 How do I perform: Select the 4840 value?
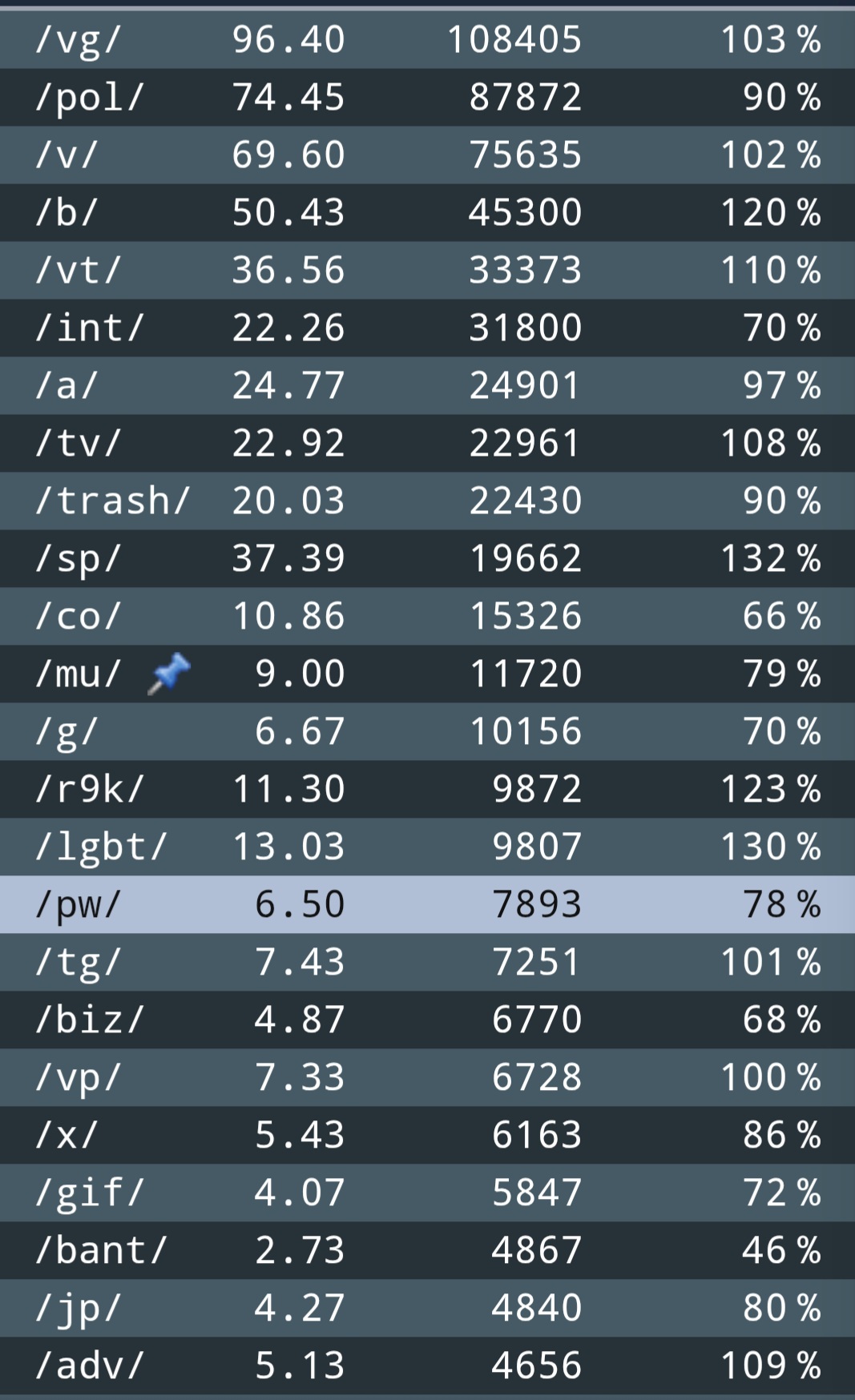coord(537,1309)
